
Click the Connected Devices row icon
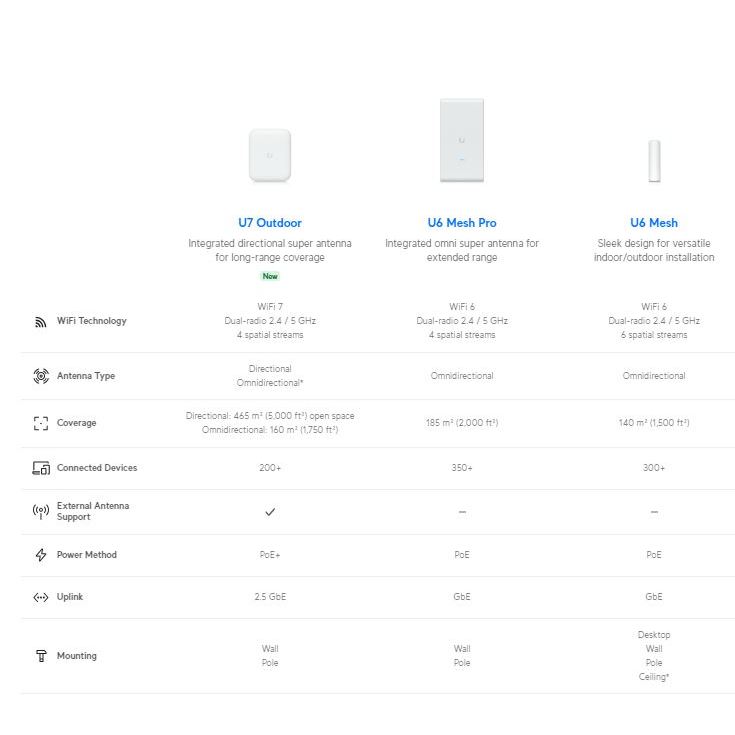pyautogui.click(x=41, y=468)
